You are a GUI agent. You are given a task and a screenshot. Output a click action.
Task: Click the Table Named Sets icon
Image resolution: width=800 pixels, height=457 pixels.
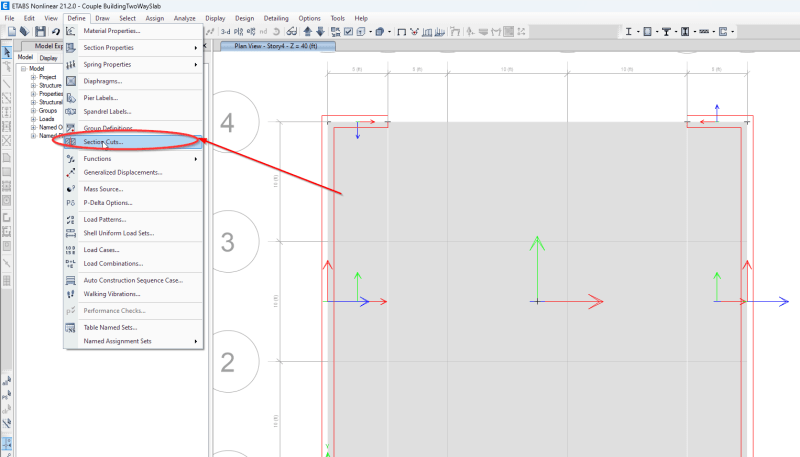[x=71, y=327]
